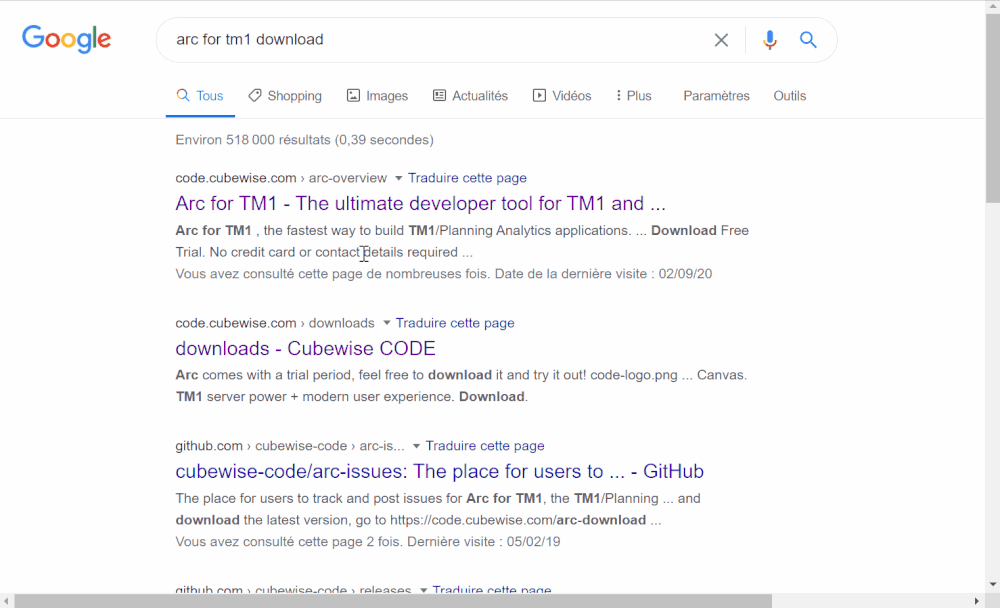The height and width of the screenshot is (608, 1000).
Task: Click the Google logo
Action: click(x=66, y=39)
